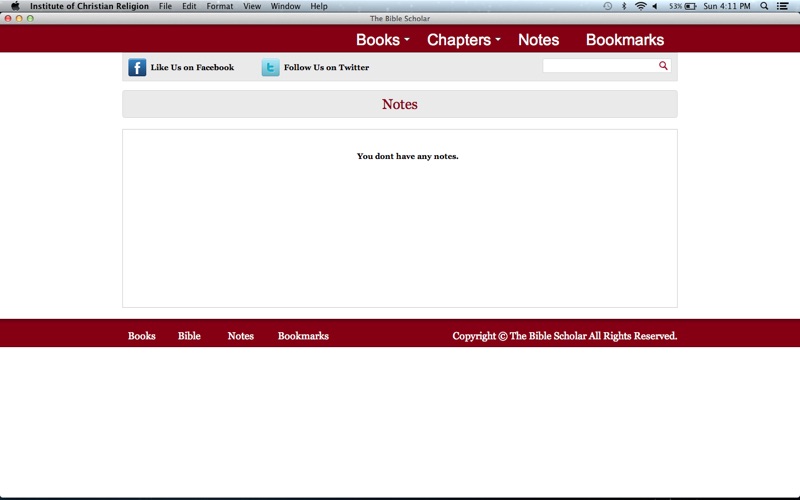Click the battery status icon
800x500 pixels.
690,6
